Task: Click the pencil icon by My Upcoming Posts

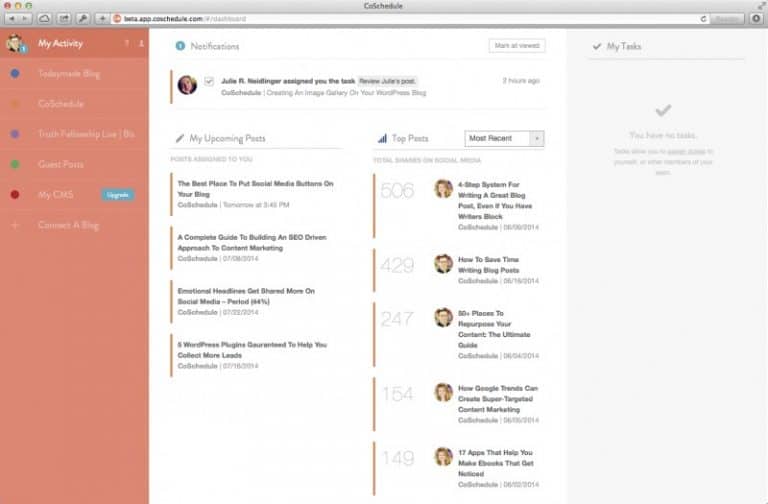Action: [180, 138]
